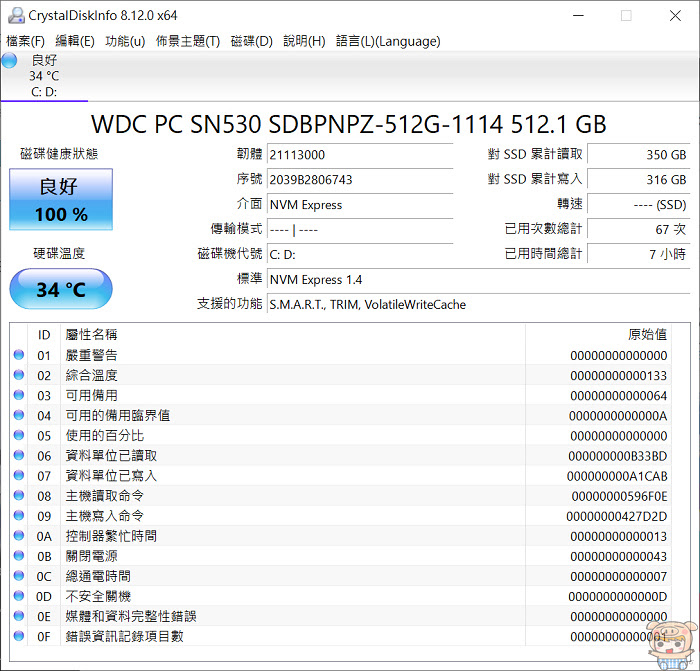Image resolution: width=700 pixels, height=671 pixels.
Task: Select attribute name 資料單位已讀取
Action: 111,456
